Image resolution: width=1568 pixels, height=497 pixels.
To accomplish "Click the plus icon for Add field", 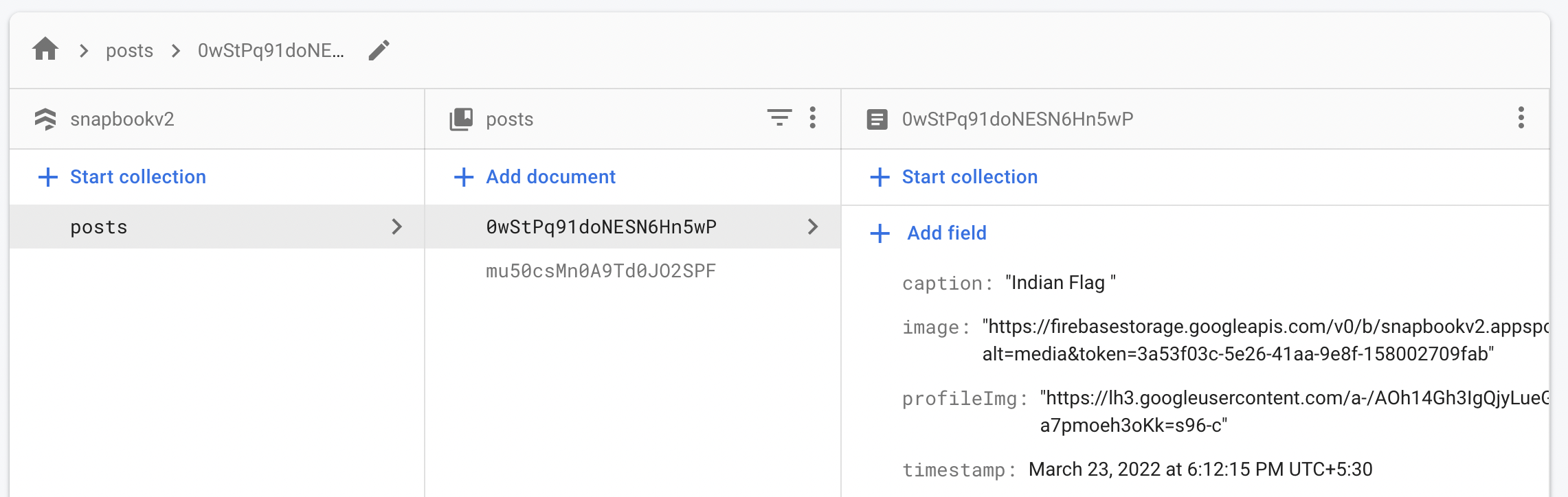I will click(880, 233).
